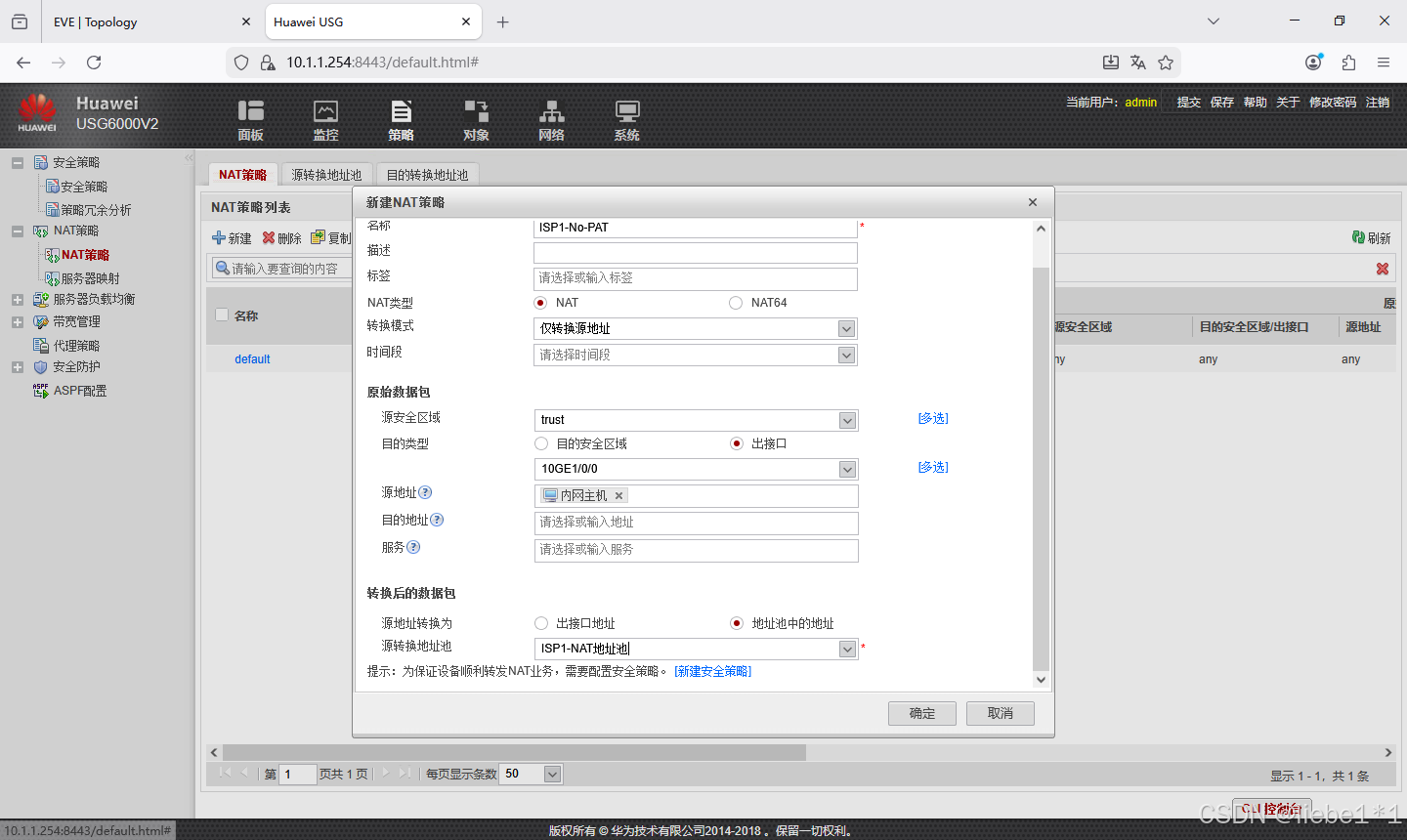Open ASPF配置 in the sidebar
This screenshot has width=1407, height=840.
click(x=80, y=391)
